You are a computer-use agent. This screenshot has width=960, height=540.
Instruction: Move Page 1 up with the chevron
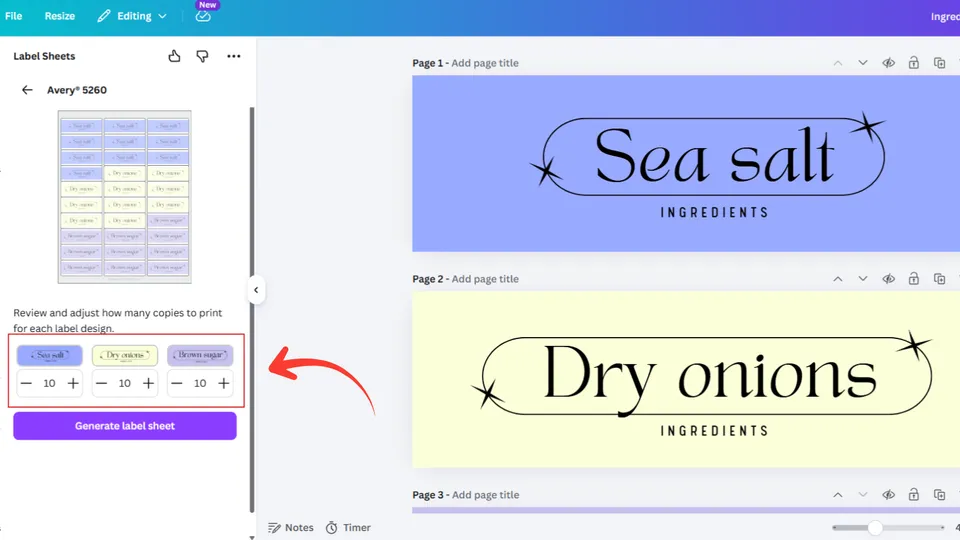[838, 63]
